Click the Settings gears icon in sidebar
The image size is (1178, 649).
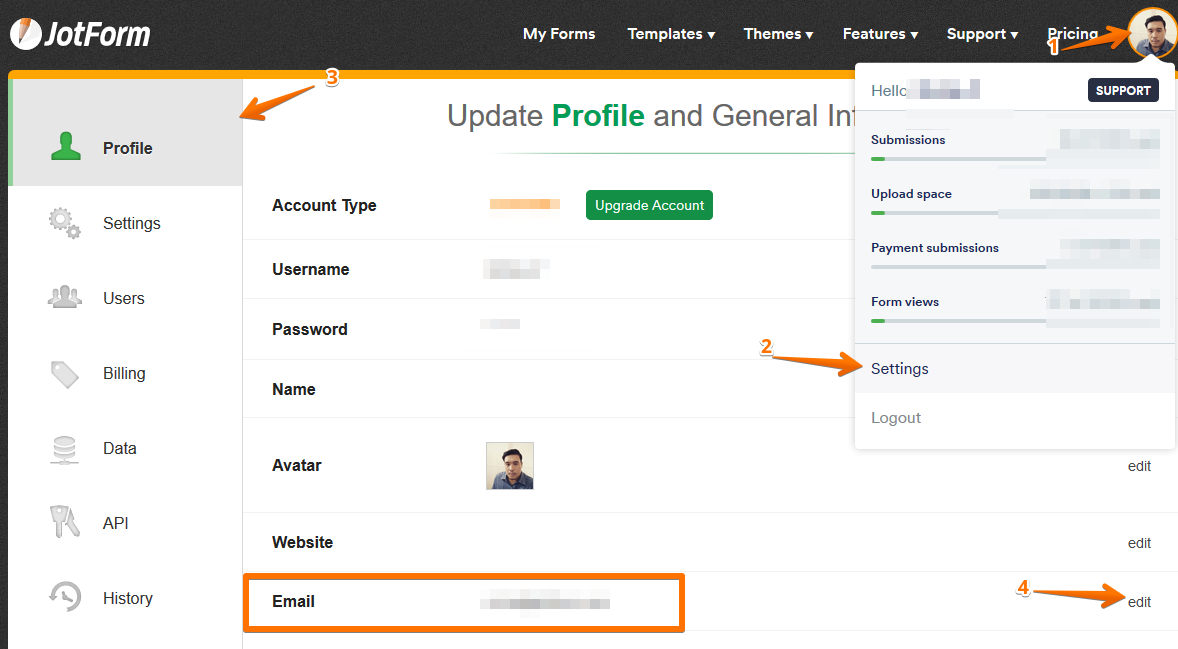coord(65,223)
